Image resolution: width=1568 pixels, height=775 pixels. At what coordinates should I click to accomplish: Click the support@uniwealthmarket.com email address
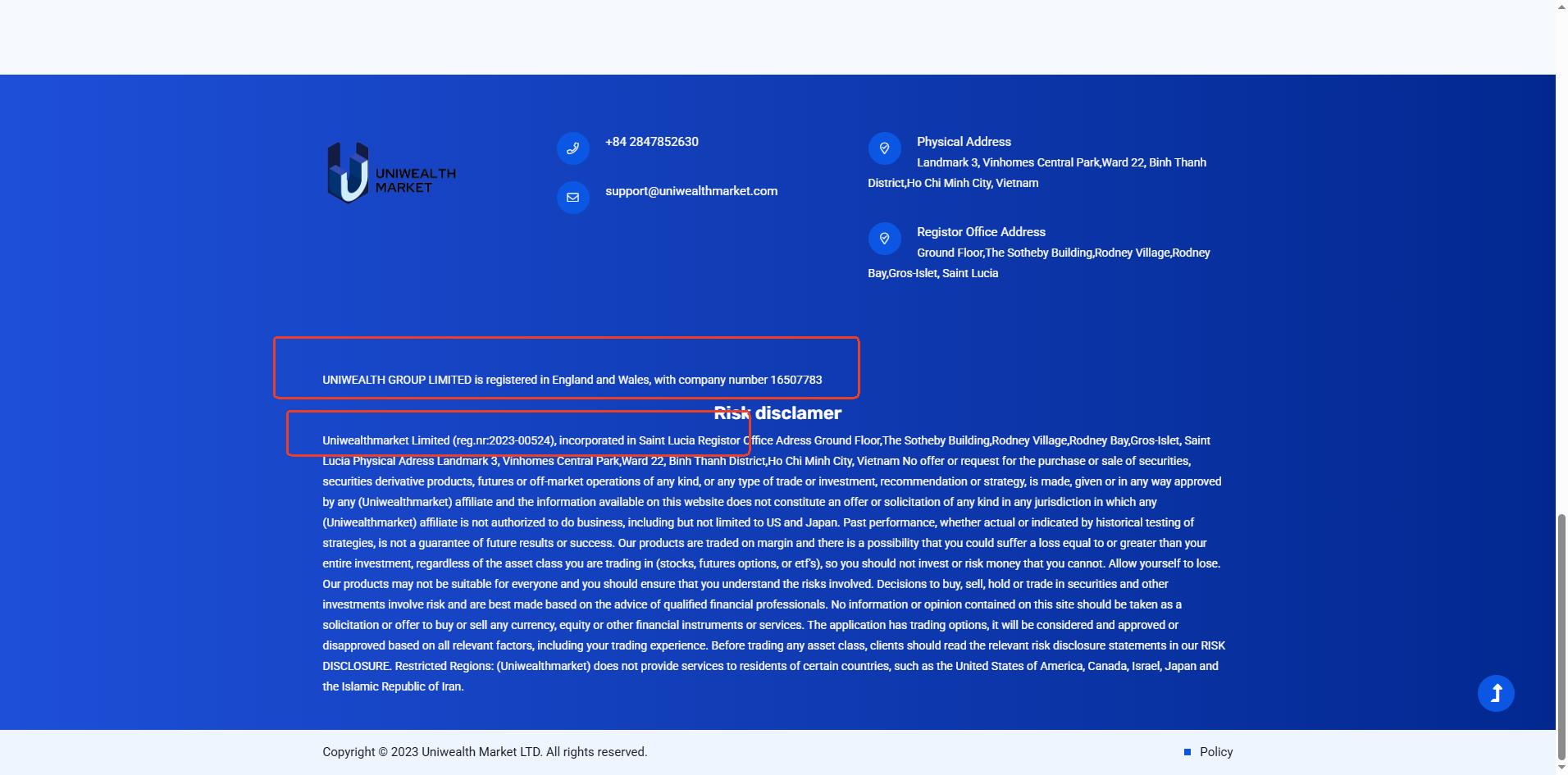pyautogui.click(x=691, y=191)
